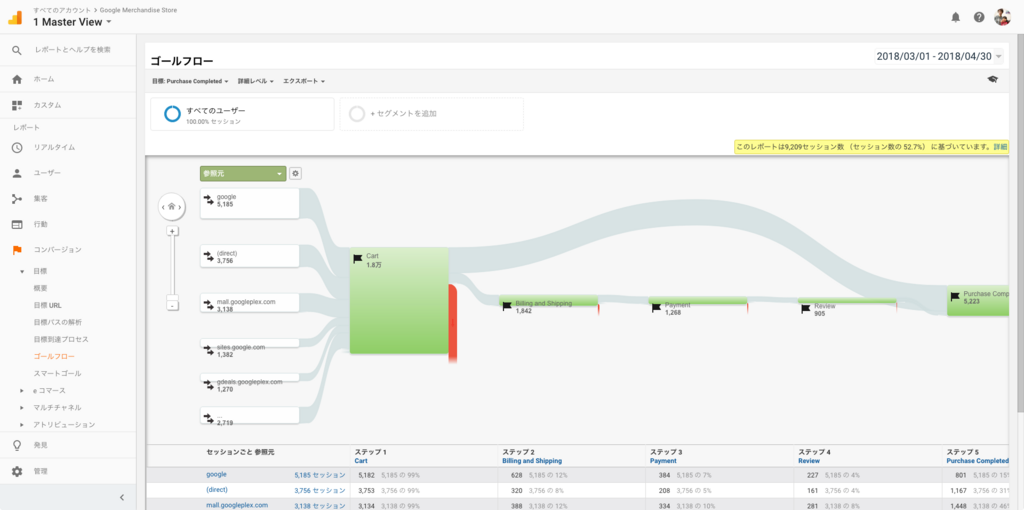1024x510 pixels.
Task: Click the green Cart node block
Action: [x=399, y=301]
